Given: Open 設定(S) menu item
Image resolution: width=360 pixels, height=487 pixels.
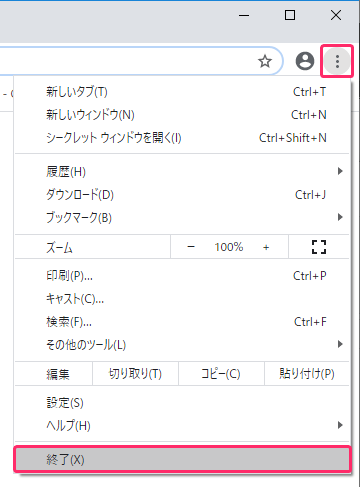Looking at the screenshot, I should [x=182, y=403].
